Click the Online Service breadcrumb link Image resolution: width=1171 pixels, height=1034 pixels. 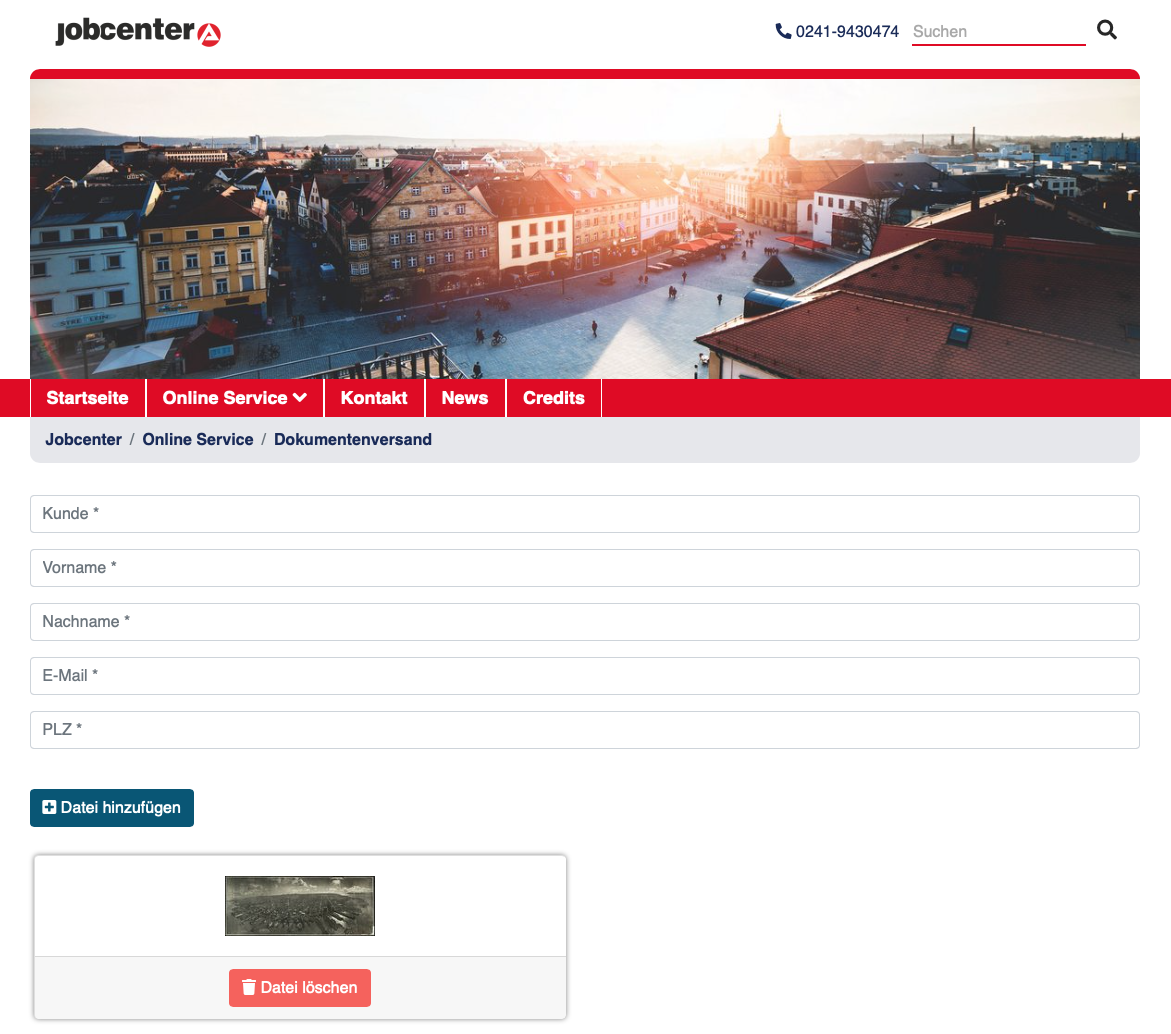click(198, 440)
